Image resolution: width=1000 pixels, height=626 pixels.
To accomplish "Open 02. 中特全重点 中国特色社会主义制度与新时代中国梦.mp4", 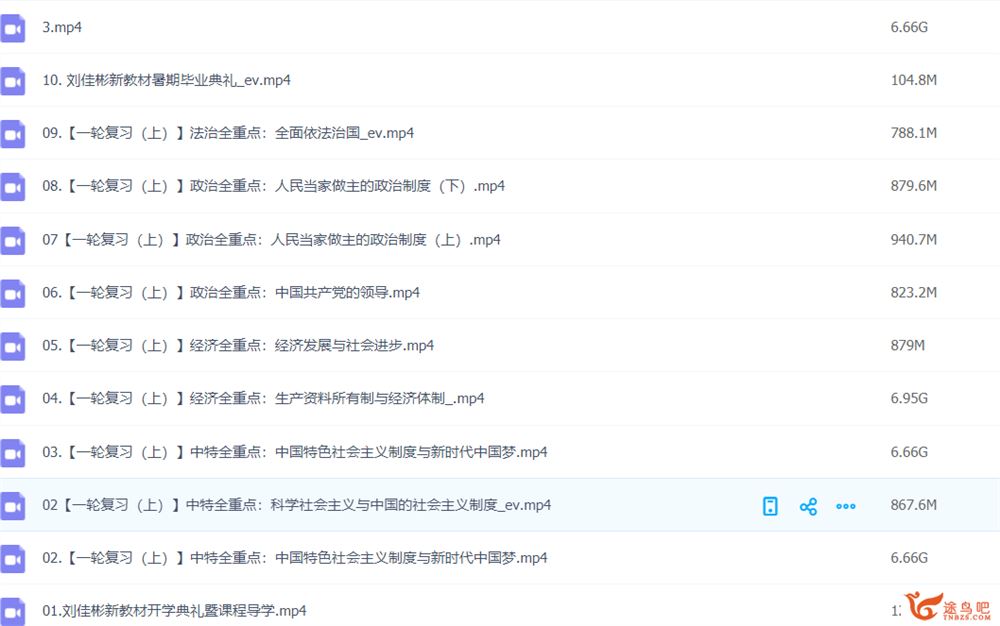I will tap(295, 558).
